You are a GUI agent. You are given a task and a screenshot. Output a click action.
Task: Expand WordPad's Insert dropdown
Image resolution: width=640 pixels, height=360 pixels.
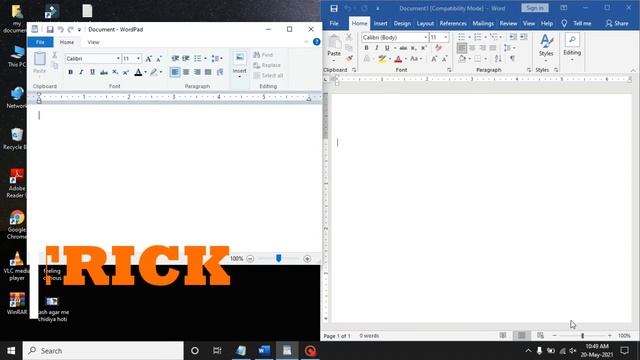[x=240, y=77]
